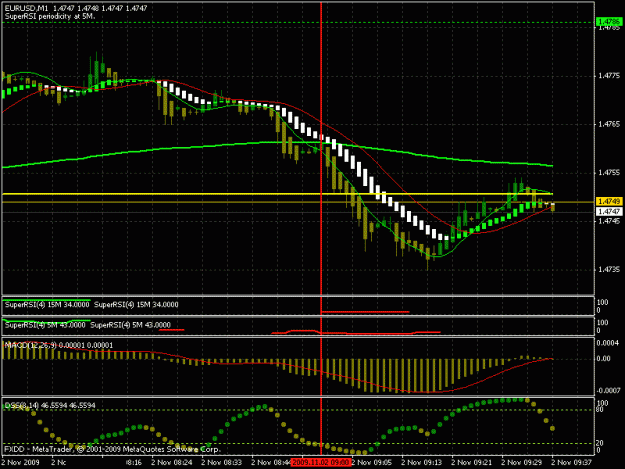Click the '2 Nov 09:13' time label
Screen dimensions: 625x469
(422, 463)
